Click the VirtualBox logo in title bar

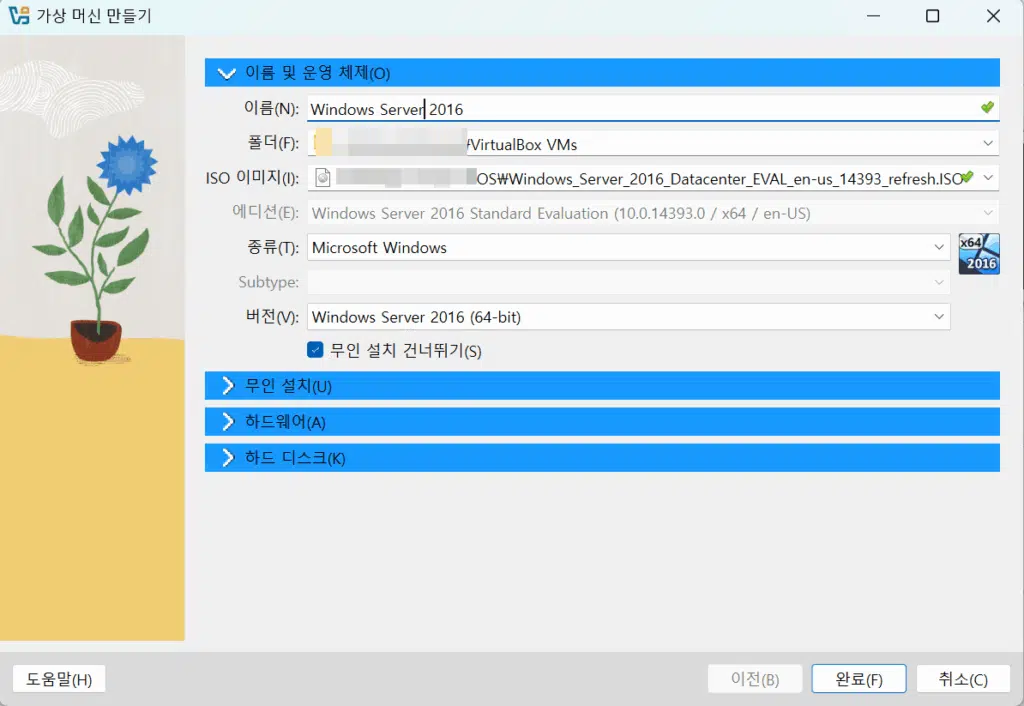(19, 15)
